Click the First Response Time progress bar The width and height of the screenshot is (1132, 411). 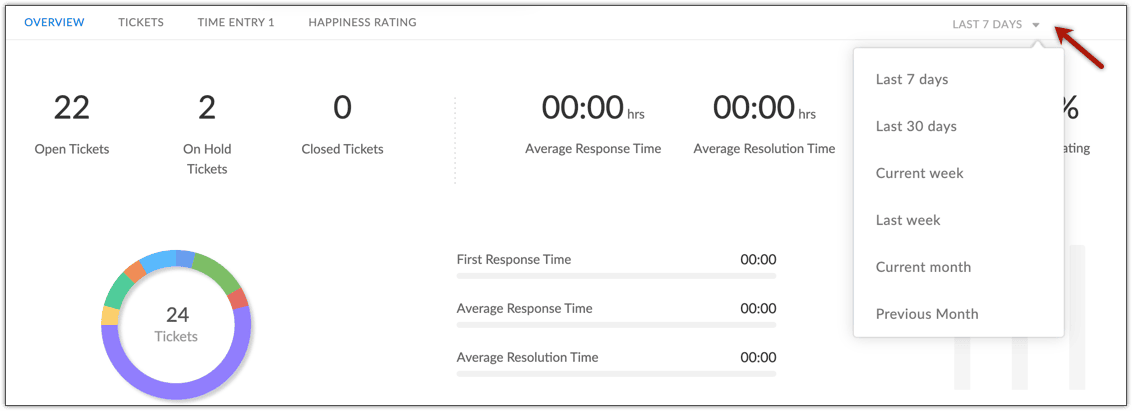pos(616,275)
